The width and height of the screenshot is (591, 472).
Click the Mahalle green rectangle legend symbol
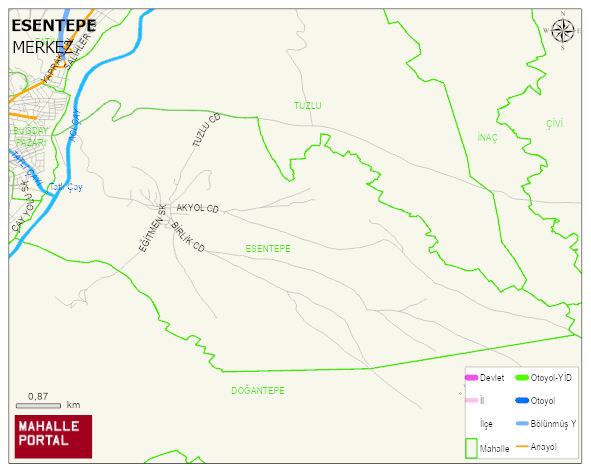point(472,448)
